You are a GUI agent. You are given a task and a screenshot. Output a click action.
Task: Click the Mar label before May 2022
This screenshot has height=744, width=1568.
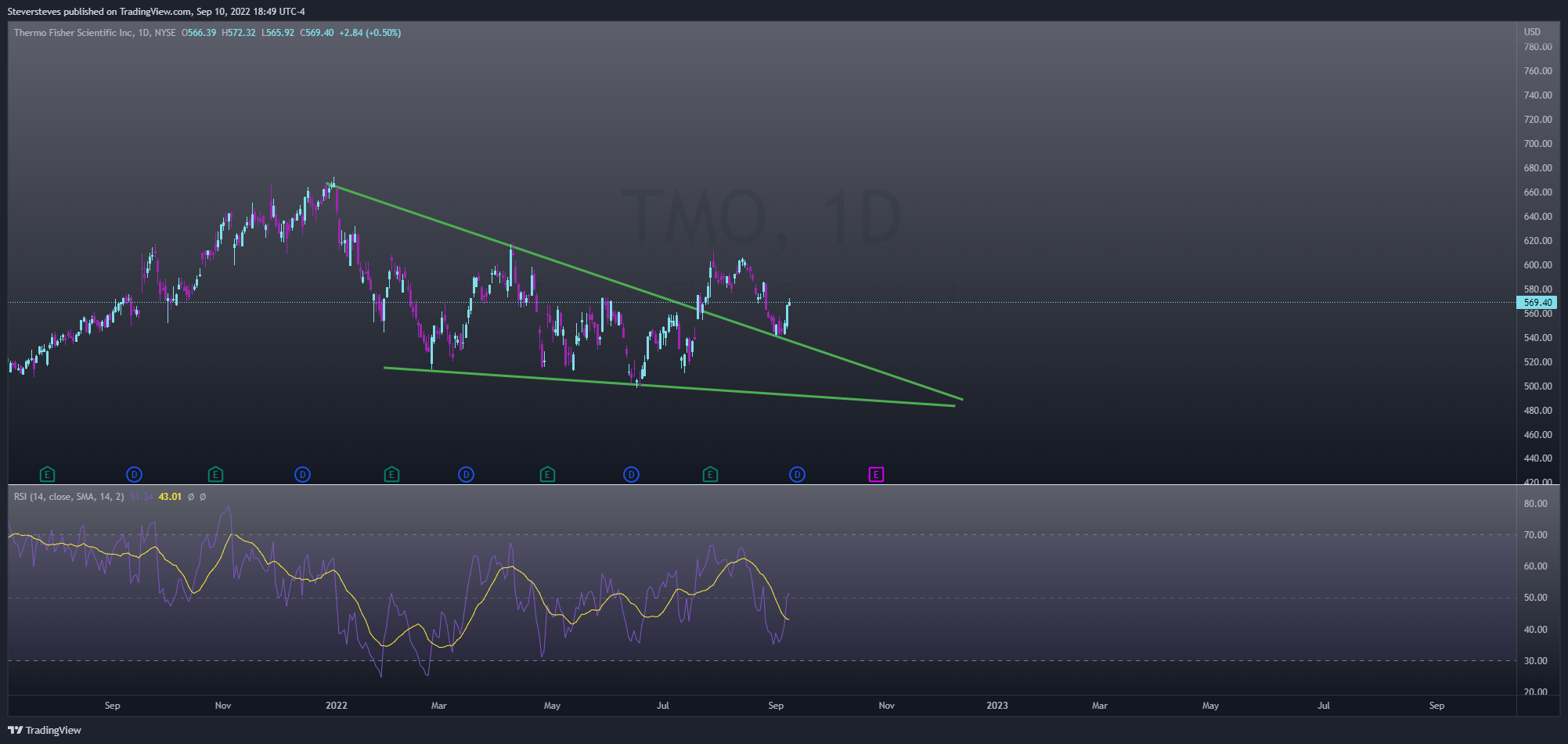click(439, 706)
